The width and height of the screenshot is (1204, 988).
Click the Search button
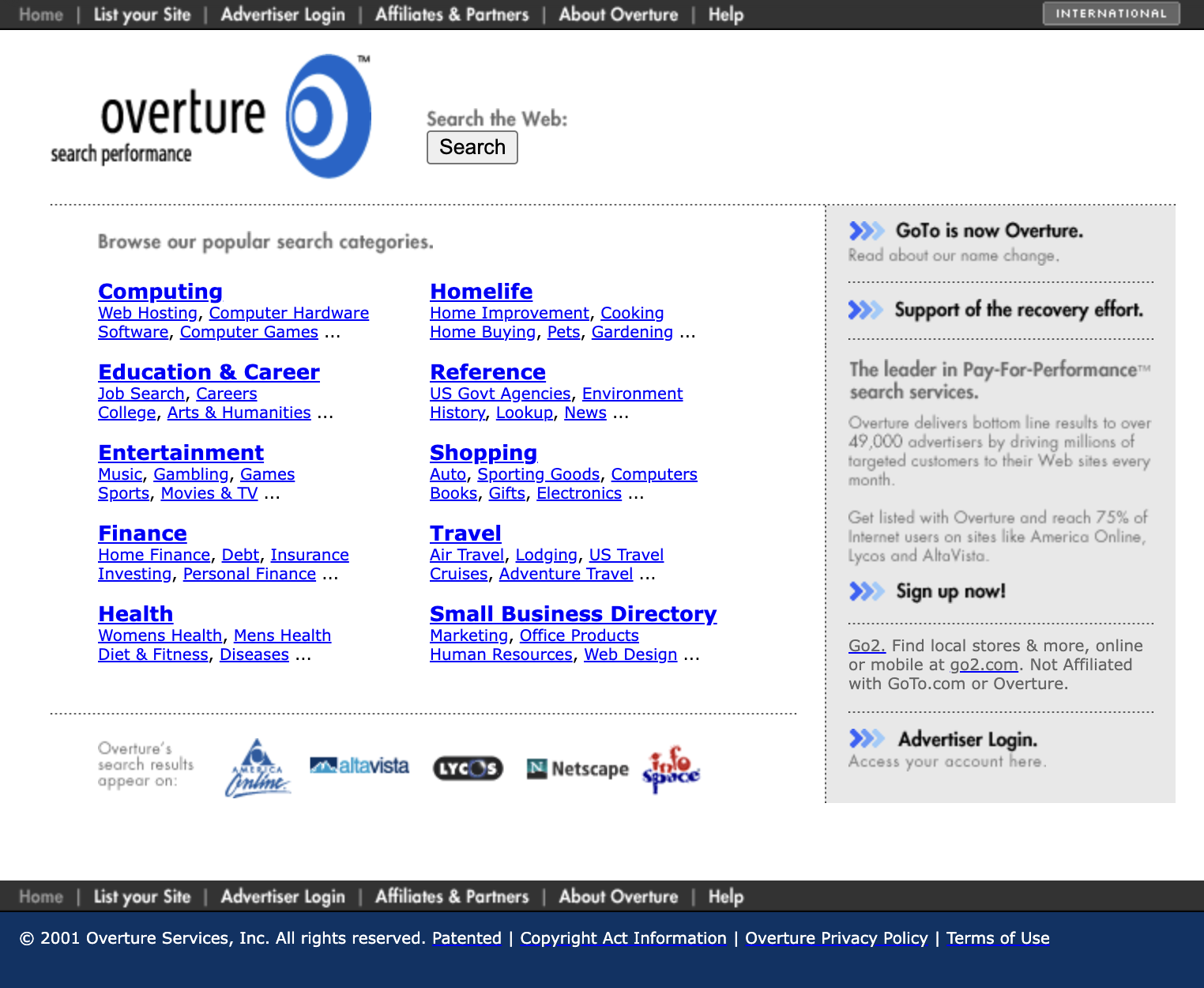tap(472, 147)
